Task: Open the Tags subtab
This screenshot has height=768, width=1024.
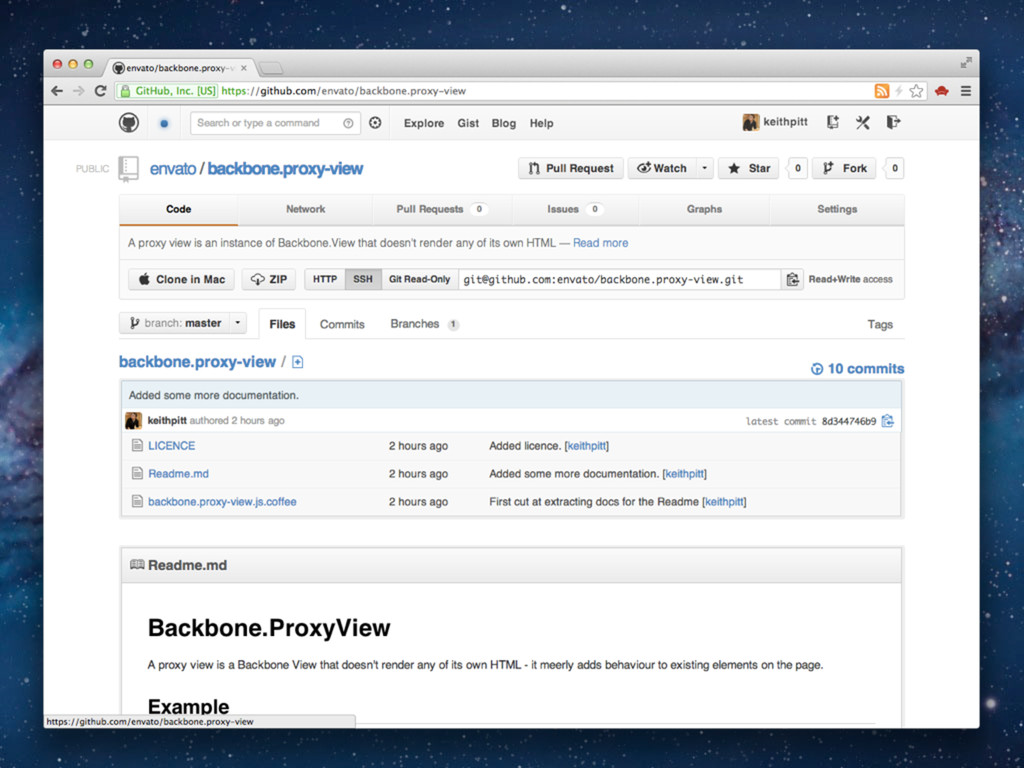Action: pyautogui.click(x=880, y=325)
